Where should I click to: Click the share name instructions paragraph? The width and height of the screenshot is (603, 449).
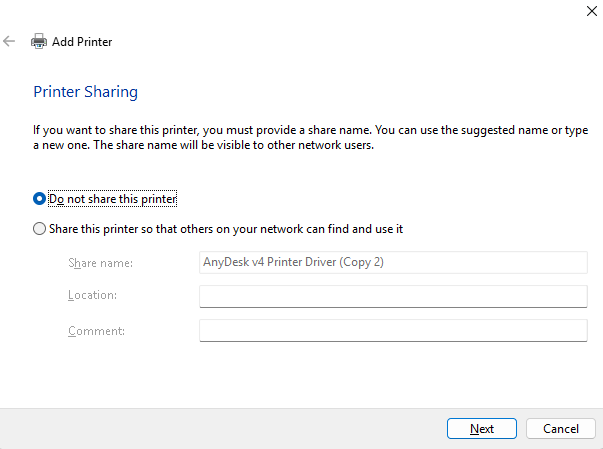tap(300, 137)
